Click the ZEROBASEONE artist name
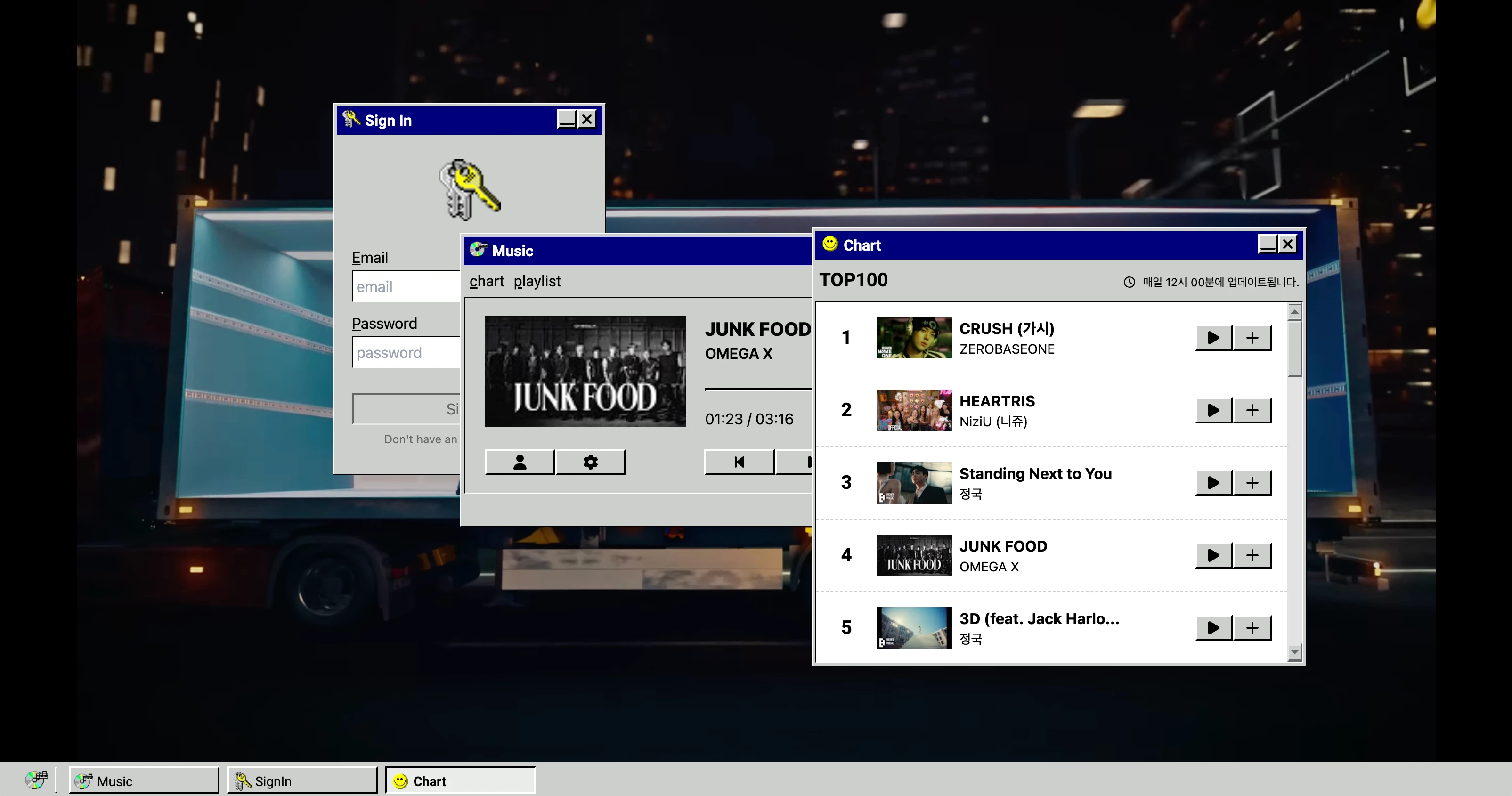 pos(1007,349)
